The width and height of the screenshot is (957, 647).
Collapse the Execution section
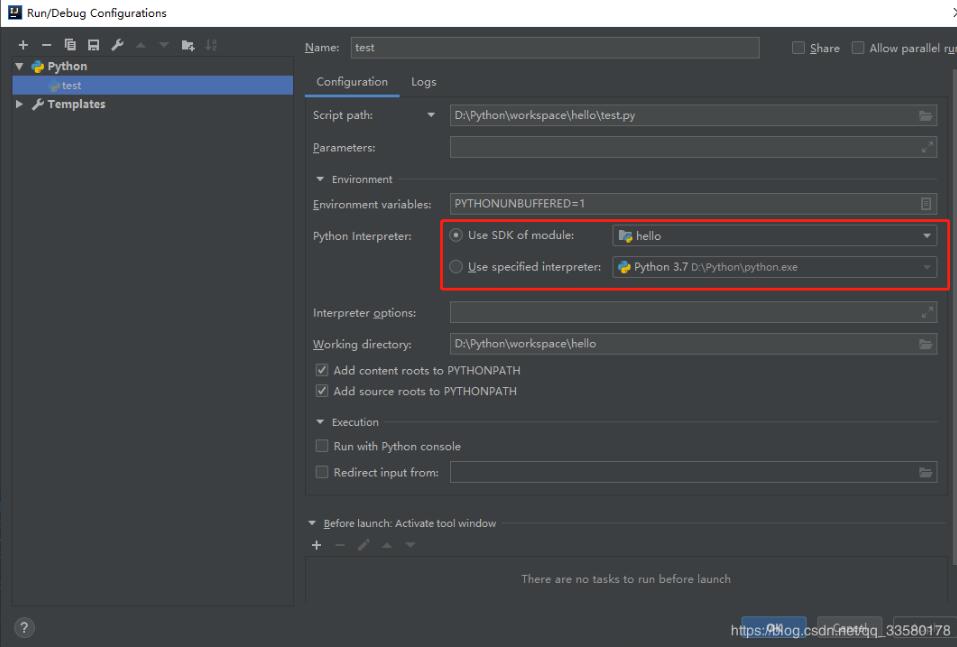[x=320, y=422]
